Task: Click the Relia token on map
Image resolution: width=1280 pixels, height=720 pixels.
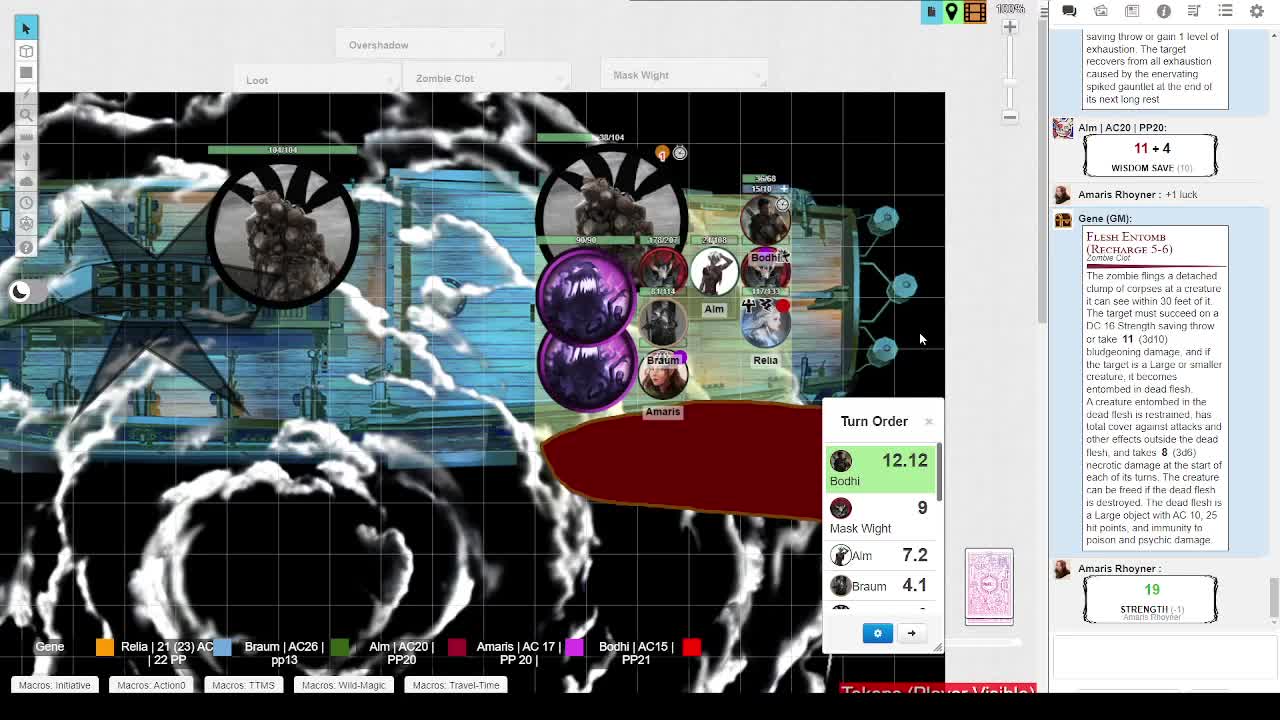Action: (x=765, y=323)
